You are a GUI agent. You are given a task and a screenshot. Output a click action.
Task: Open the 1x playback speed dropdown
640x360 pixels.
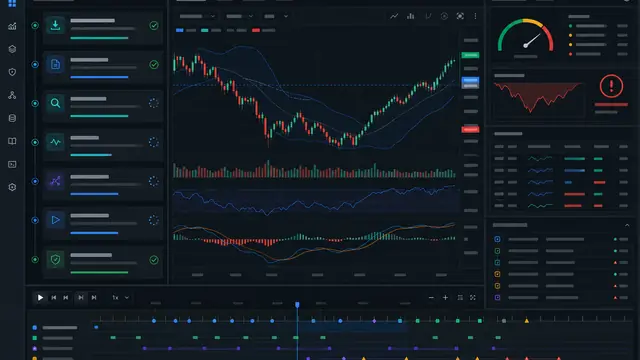coord(121,298)
